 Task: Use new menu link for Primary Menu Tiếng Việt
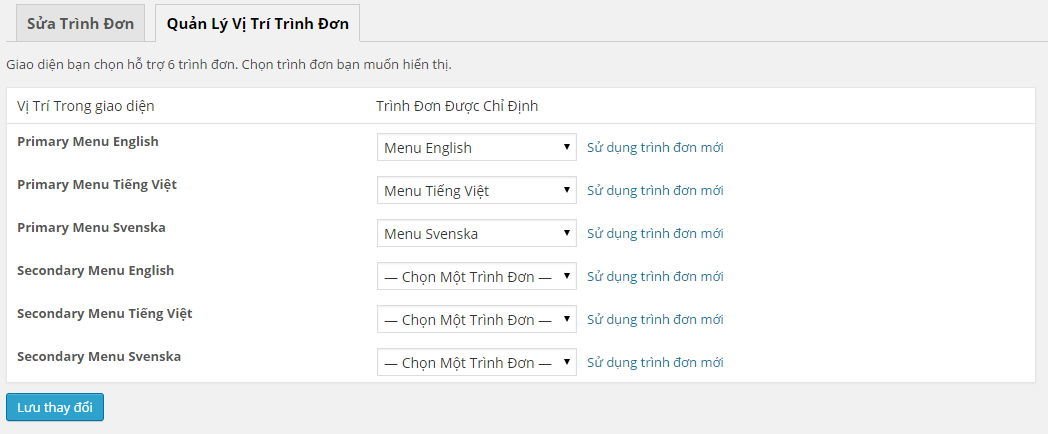point(654,190)
